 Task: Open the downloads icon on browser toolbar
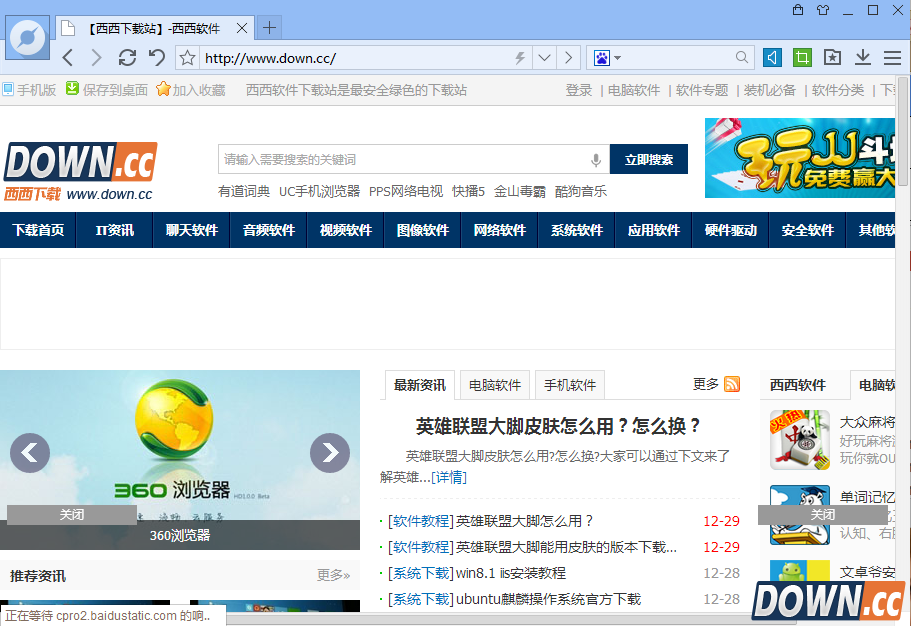(x=862, y=57)
